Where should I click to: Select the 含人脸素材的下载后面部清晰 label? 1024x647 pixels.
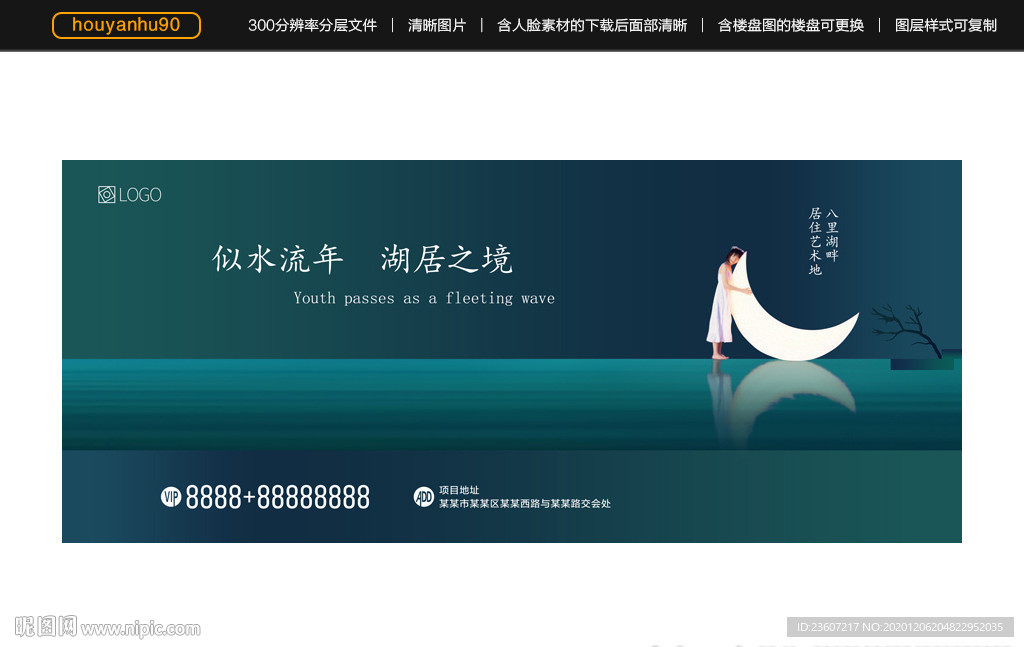pos(592,25)
